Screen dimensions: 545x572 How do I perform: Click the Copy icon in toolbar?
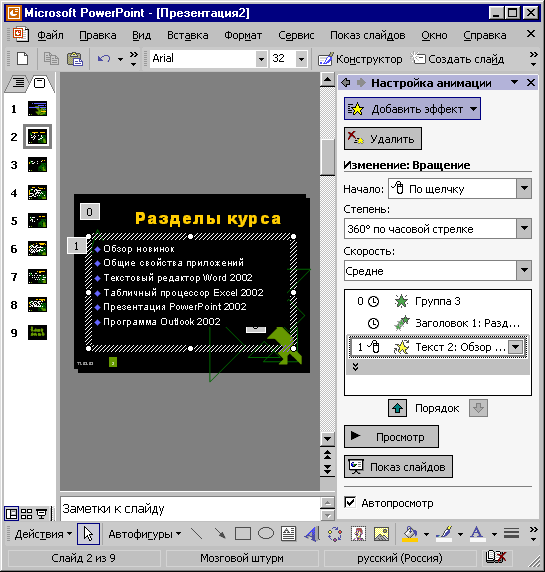[x=51, y=58]
